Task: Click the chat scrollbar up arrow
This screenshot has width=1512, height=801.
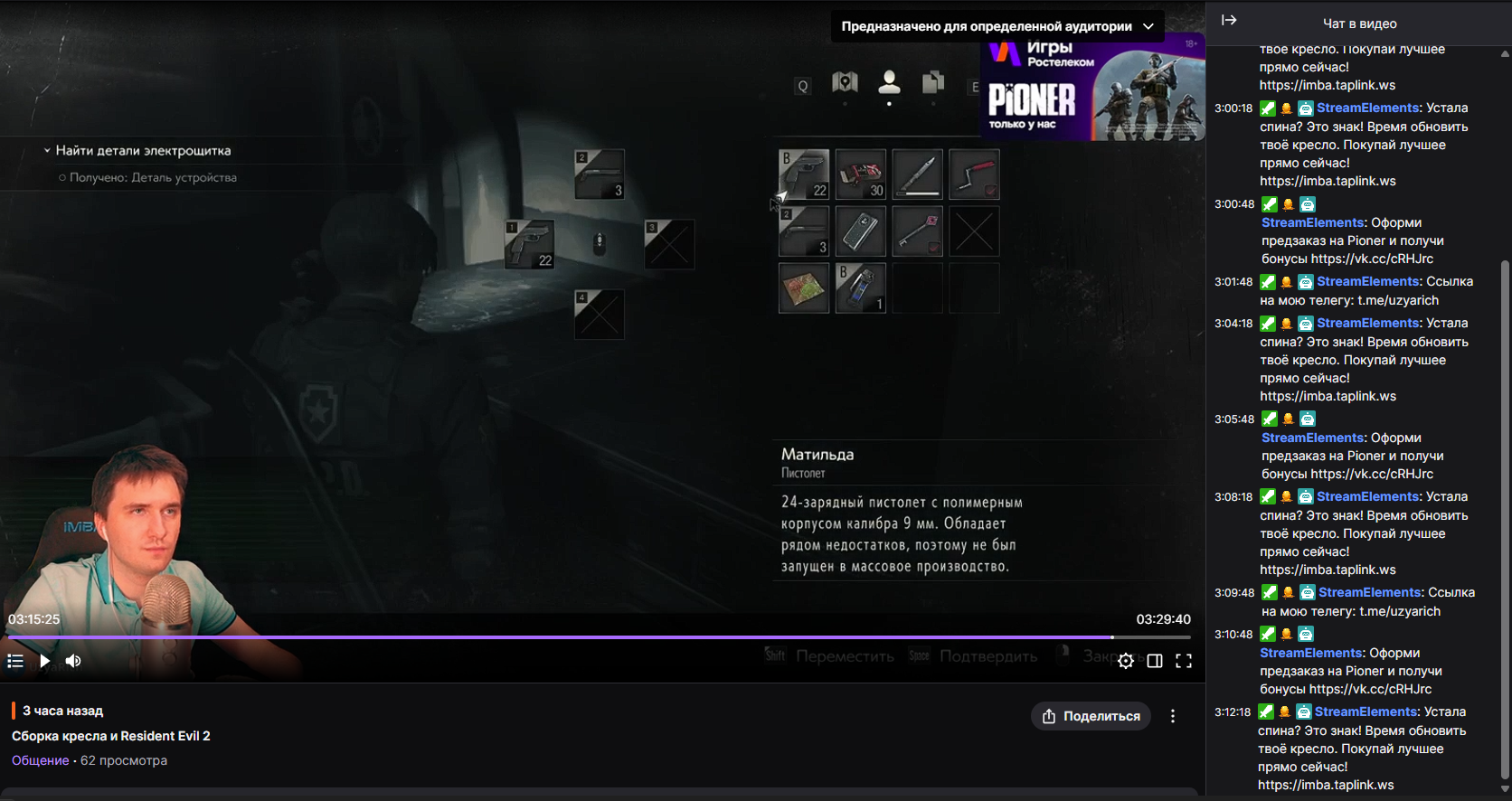Action: click(1505, 53)
